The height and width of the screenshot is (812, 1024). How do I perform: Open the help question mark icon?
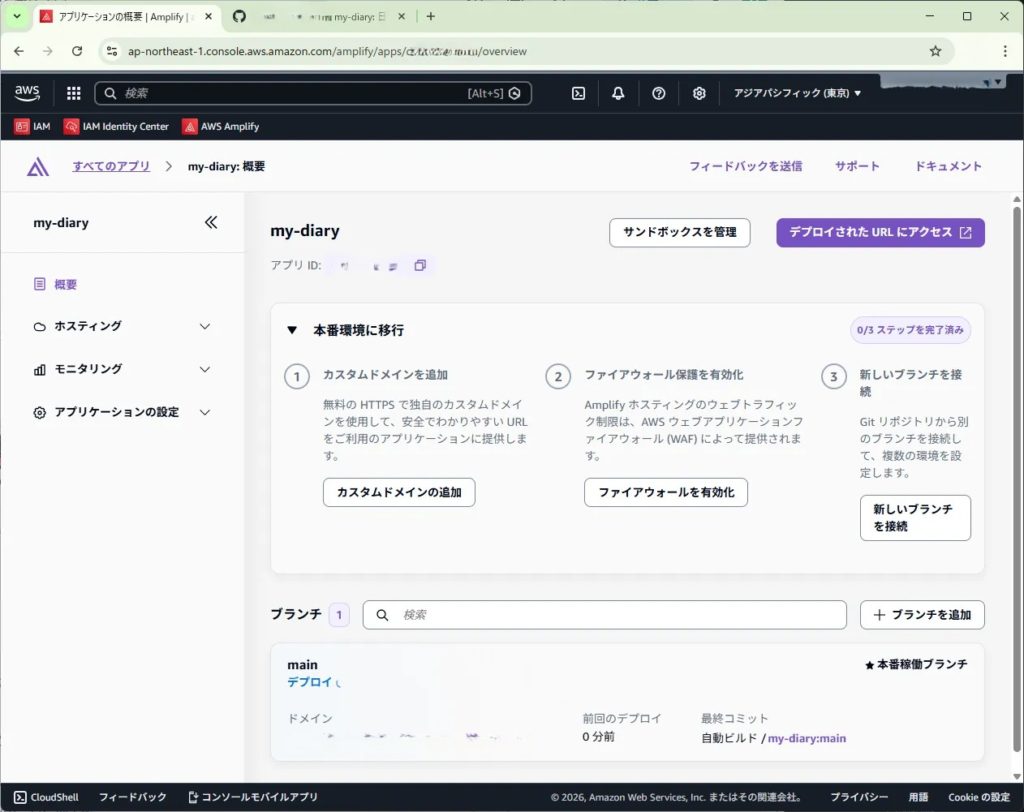point(658,93)
